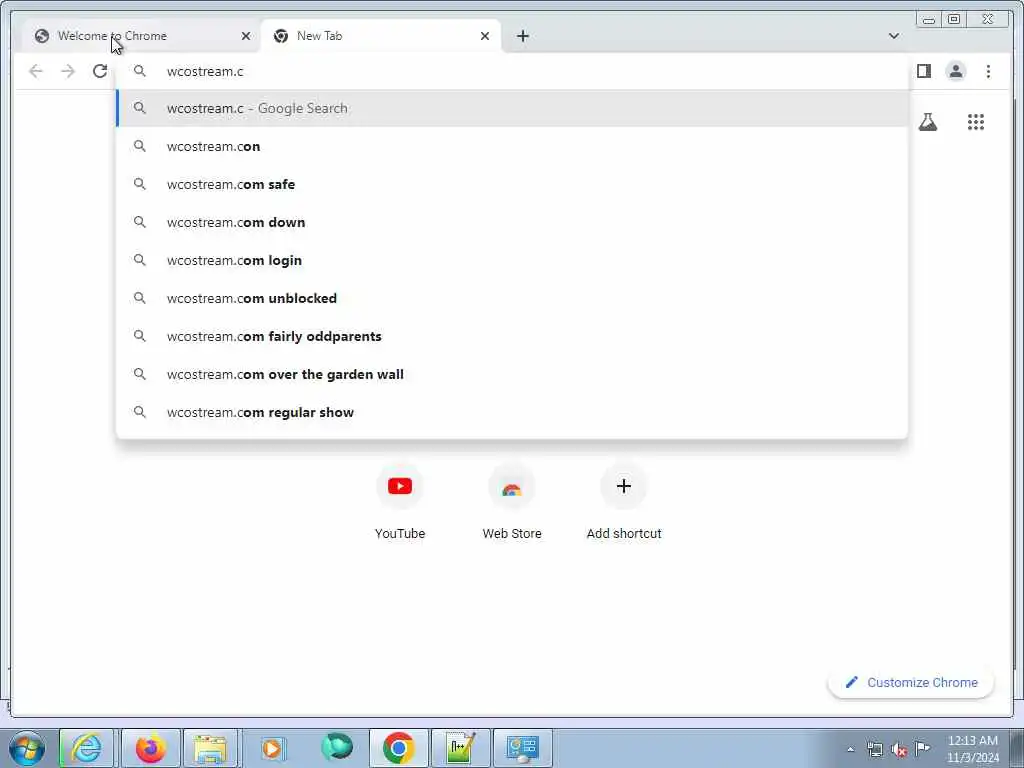Viewport: 1024px width, 768px height.
Task: Switch to the Welcome to Chrome tab
Action: tap(140, 36)
